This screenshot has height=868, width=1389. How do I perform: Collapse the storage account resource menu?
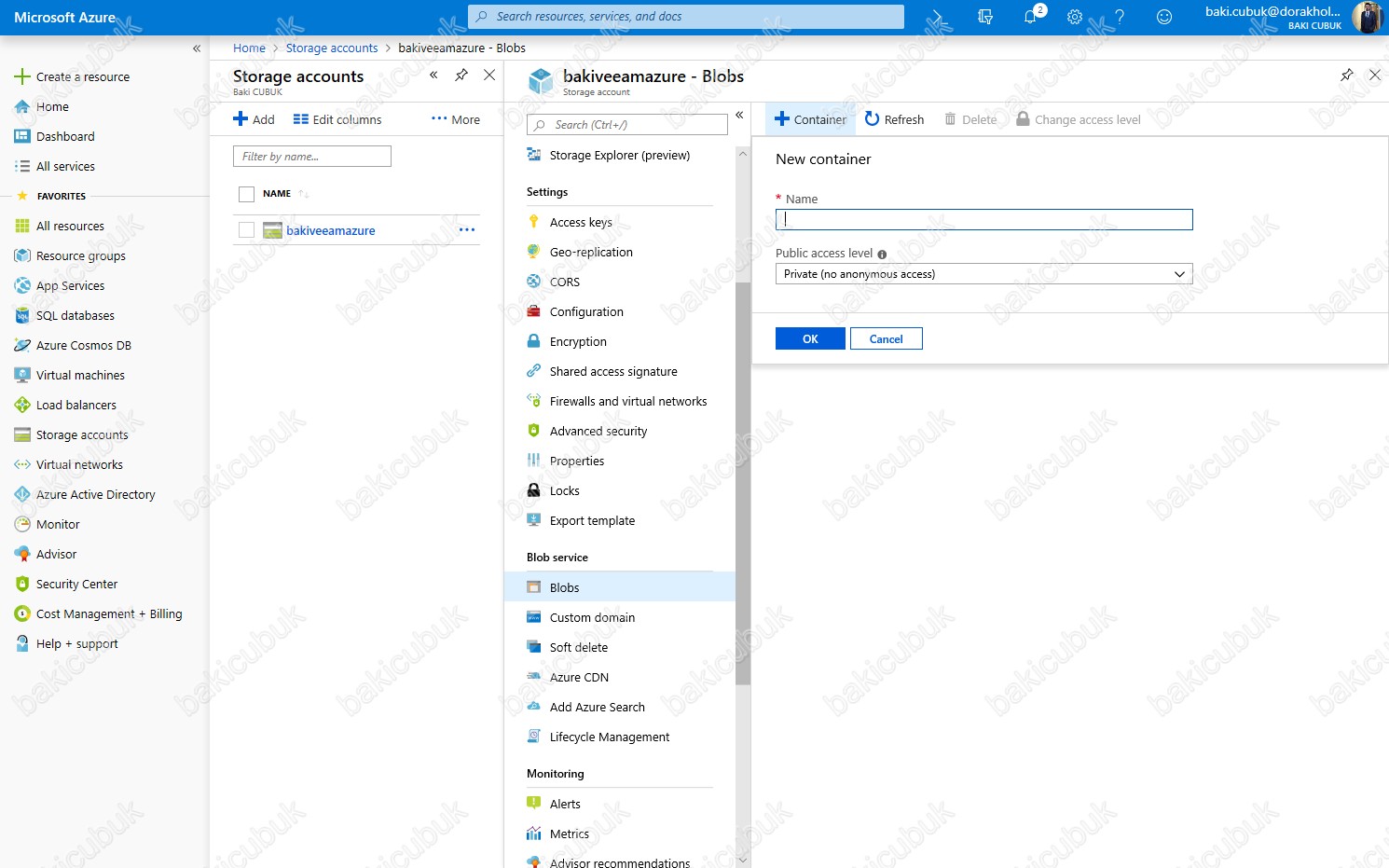coord(739,115)
